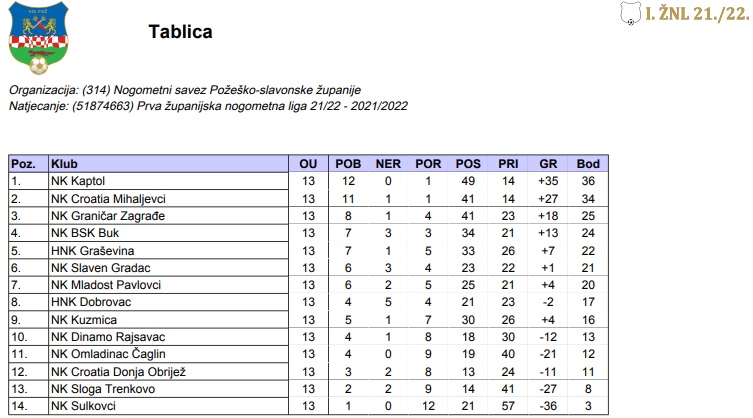This screenshot has width=753, height=418.
Task: Select NK Omladinac Čaglin club name
Action: click(x=101, y=354)
